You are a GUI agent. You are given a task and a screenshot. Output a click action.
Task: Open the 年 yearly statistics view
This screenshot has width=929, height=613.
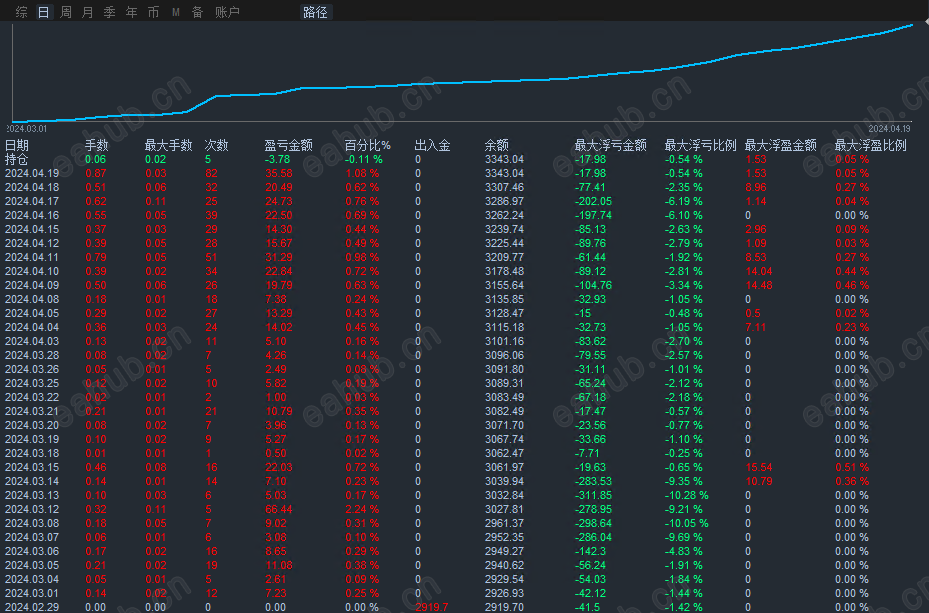[x=131, y=12]
